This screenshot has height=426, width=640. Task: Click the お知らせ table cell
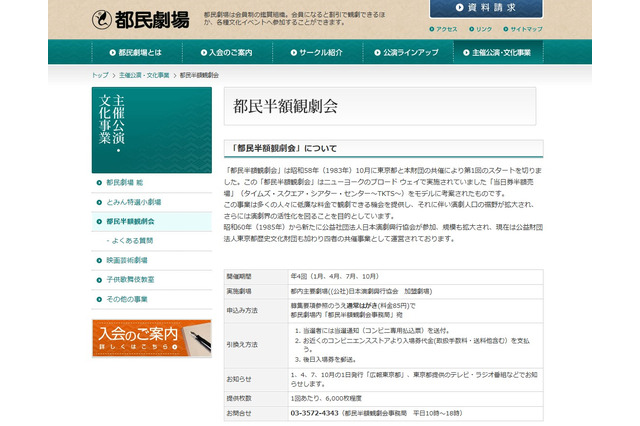tap(256, 379)
